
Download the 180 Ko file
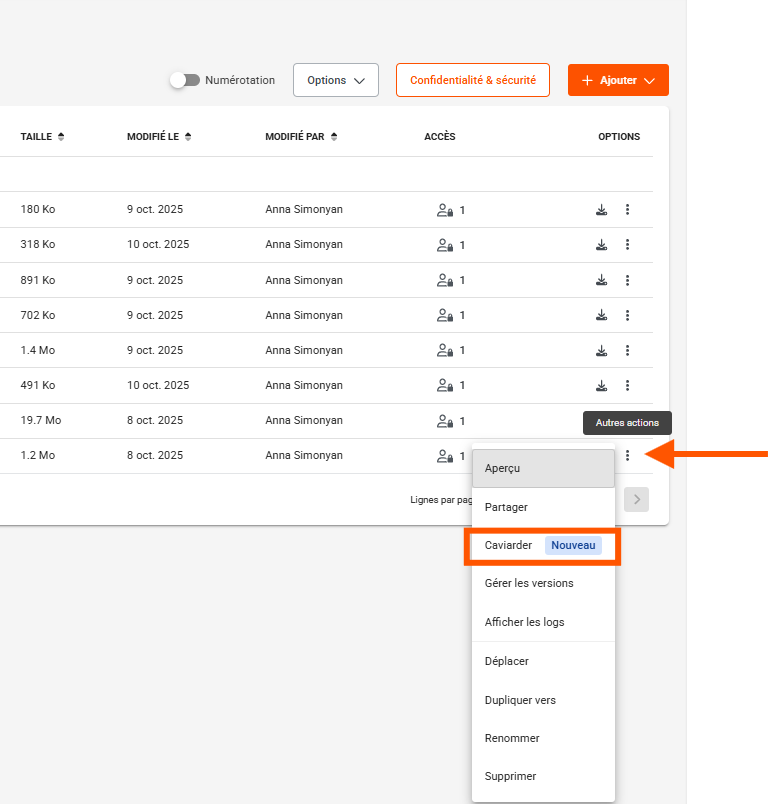[601, 210]
